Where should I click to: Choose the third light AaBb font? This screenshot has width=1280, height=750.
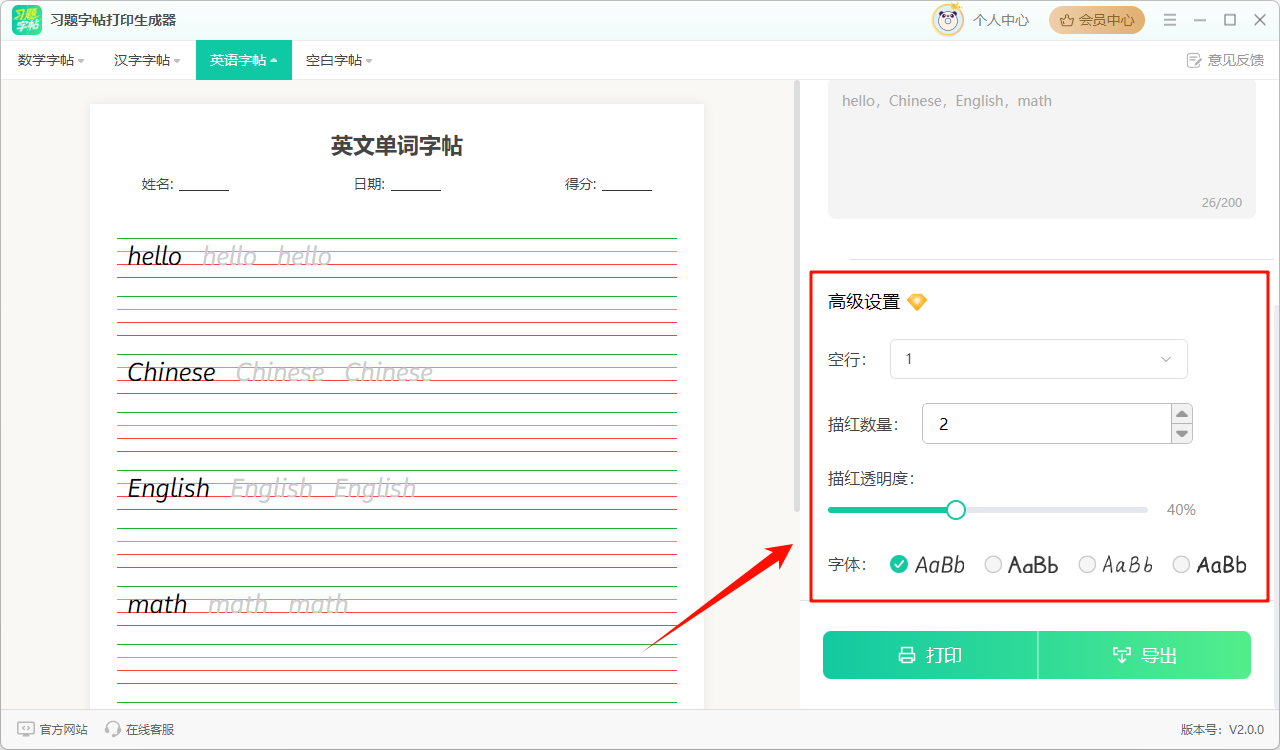(1087, 565)
